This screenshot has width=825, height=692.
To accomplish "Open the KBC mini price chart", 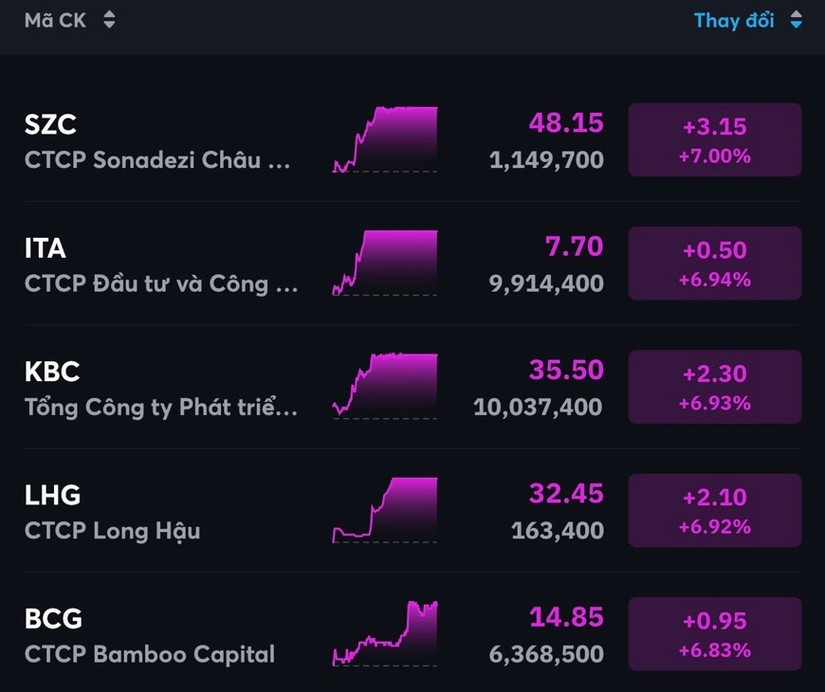I will pyautogui.click(x=385, y=386).
